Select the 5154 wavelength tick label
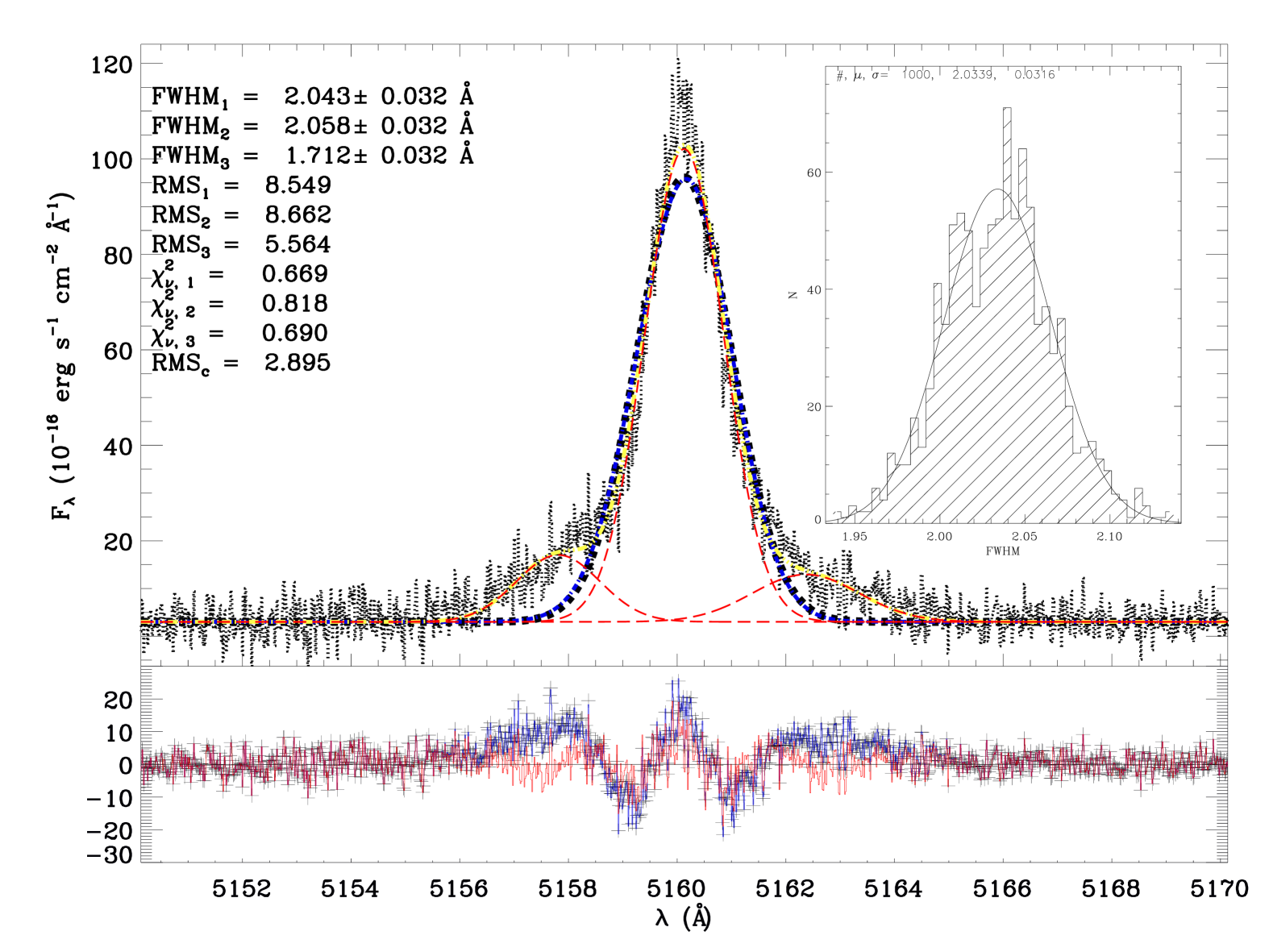Image resolution: width=1269 pixels, height=952 pixels. [350, 888]
